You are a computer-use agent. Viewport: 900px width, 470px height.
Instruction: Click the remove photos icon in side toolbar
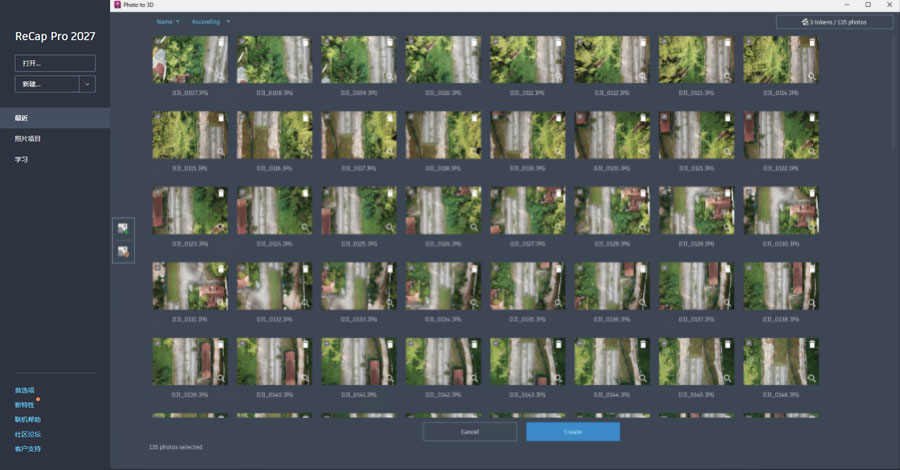(x=123, y=251)
